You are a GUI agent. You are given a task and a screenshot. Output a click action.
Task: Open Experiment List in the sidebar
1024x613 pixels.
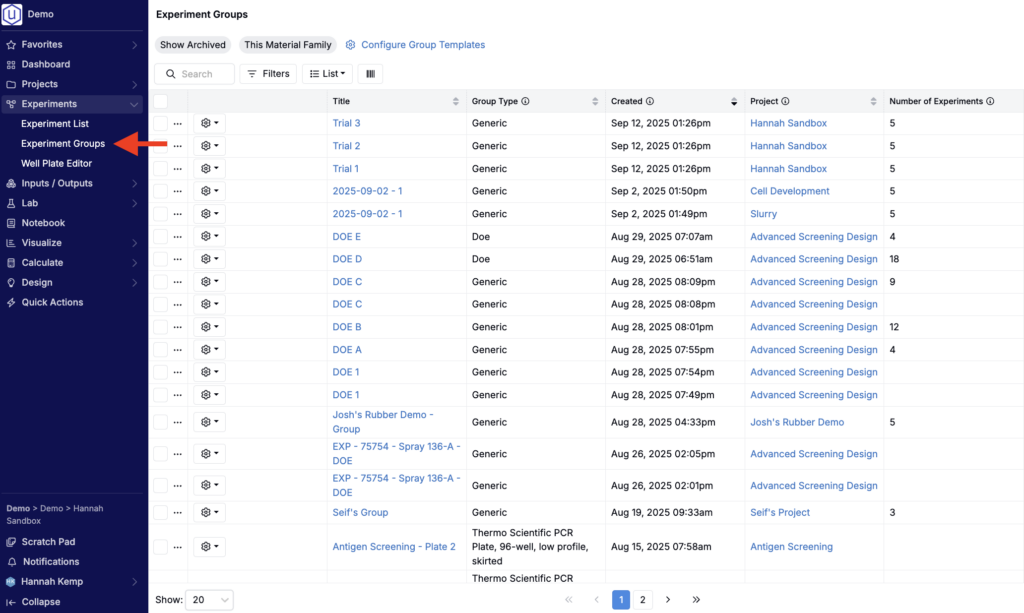[55, 124]
